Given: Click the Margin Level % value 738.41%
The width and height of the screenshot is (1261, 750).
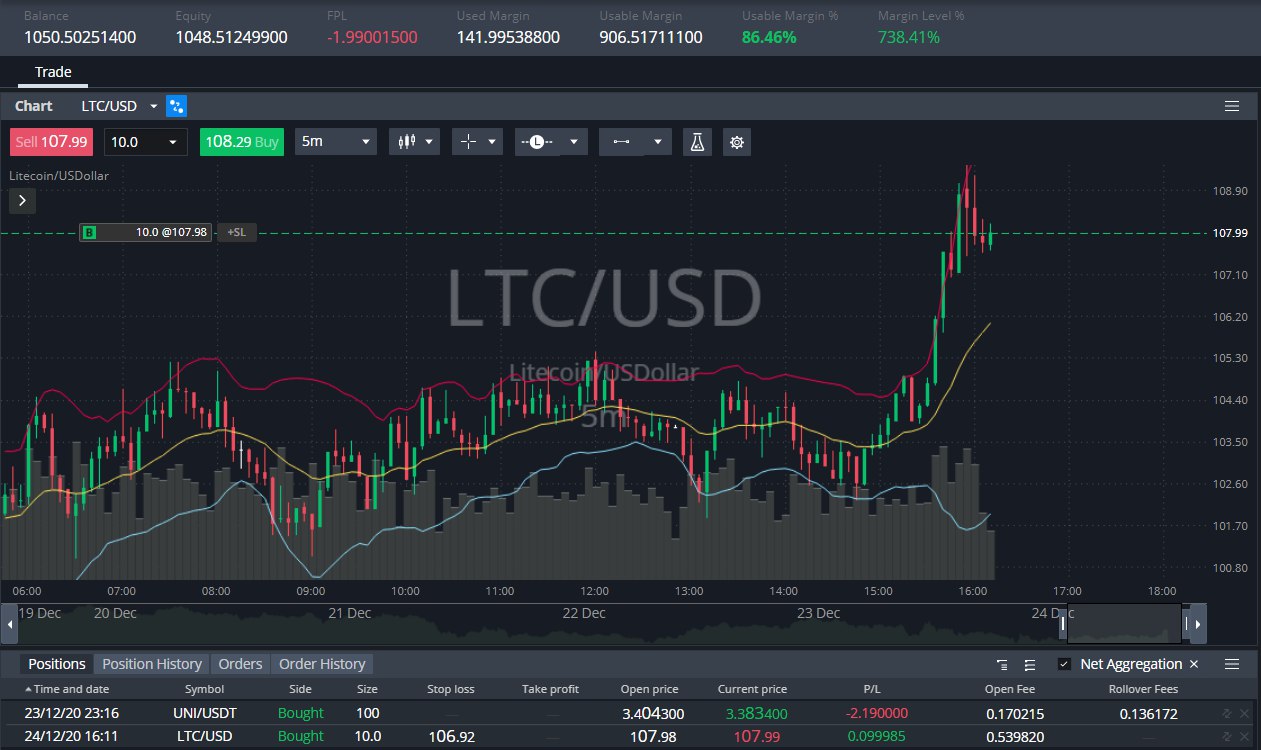Looking at the screenshot, I should [909, 37].
